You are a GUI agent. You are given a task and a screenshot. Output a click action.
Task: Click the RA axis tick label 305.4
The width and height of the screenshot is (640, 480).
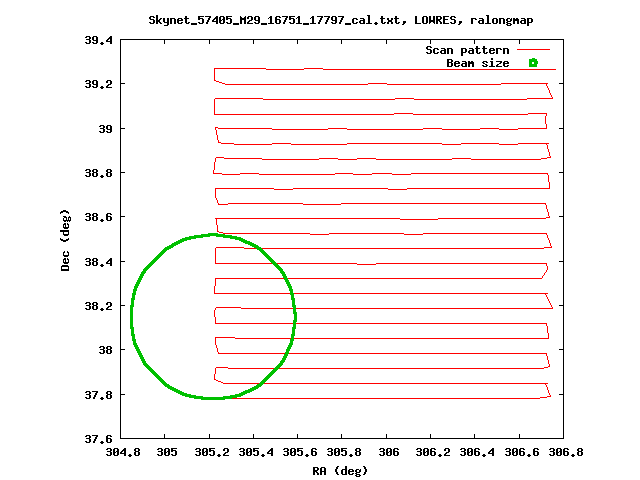(256, 452)
